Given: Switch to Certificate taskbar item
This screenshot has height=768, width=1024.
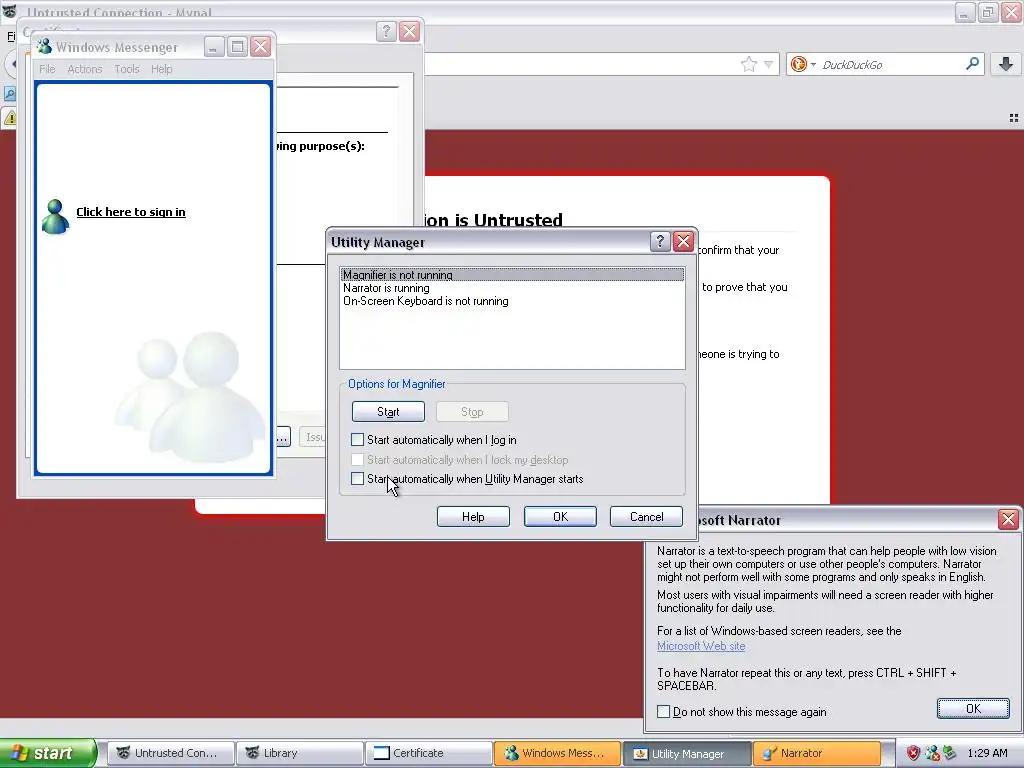Looking at the screenshot, I should 428,753.
